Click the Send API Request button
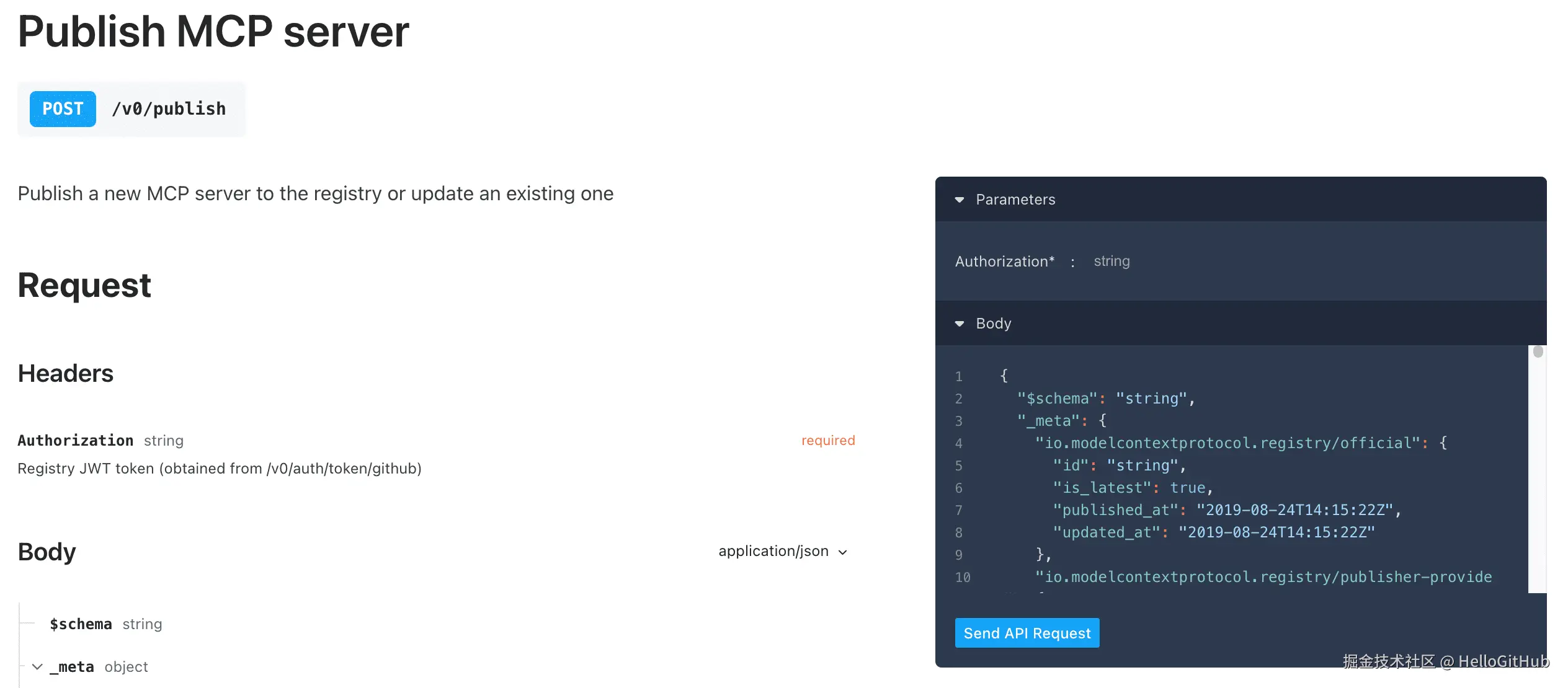This screenshot has height=688, width=1568. pos(1027,633)
